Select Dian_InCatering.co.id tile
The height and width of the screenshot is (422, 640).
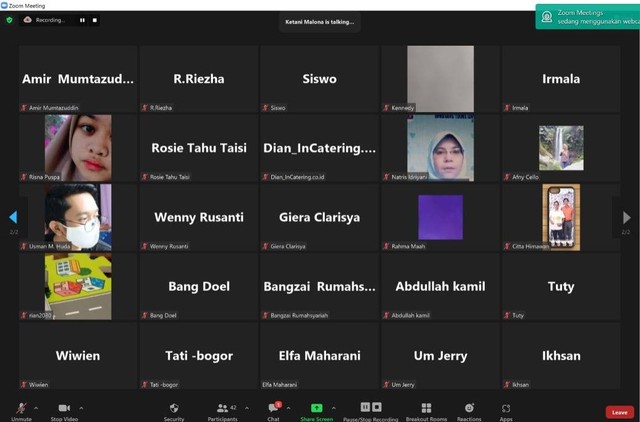(x=320, y=148)
